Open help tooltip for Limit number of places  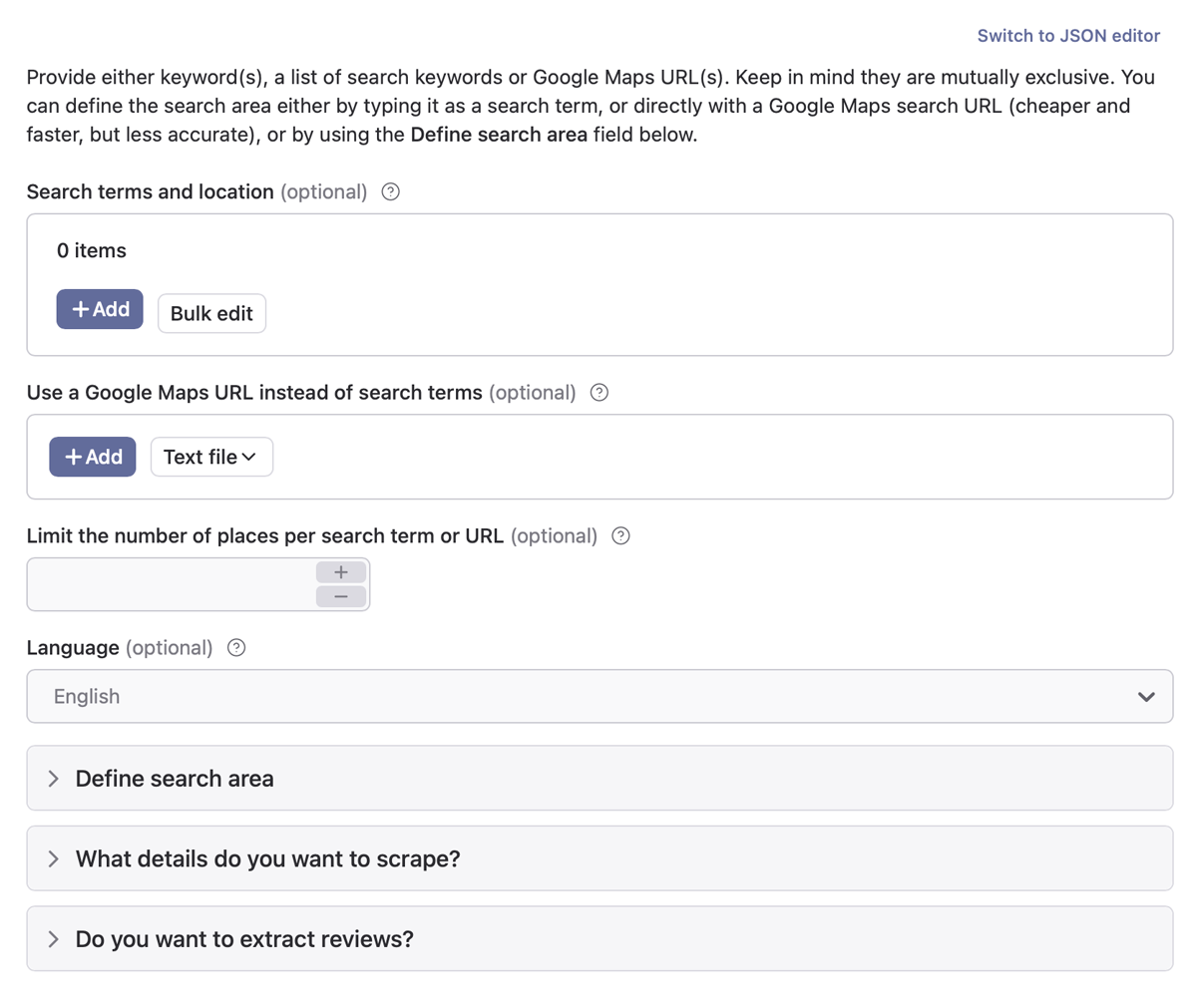620,535
